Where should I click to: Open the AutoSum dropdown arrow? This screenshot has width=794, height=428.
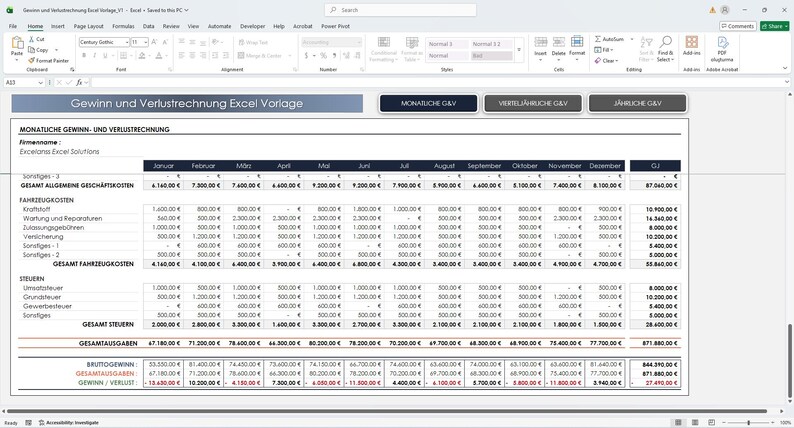[631, 39]
